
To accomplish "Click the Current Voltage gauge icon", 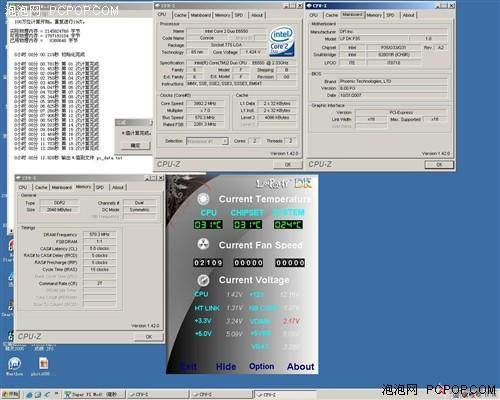I will pyautogui.click(x=203, y=280).
